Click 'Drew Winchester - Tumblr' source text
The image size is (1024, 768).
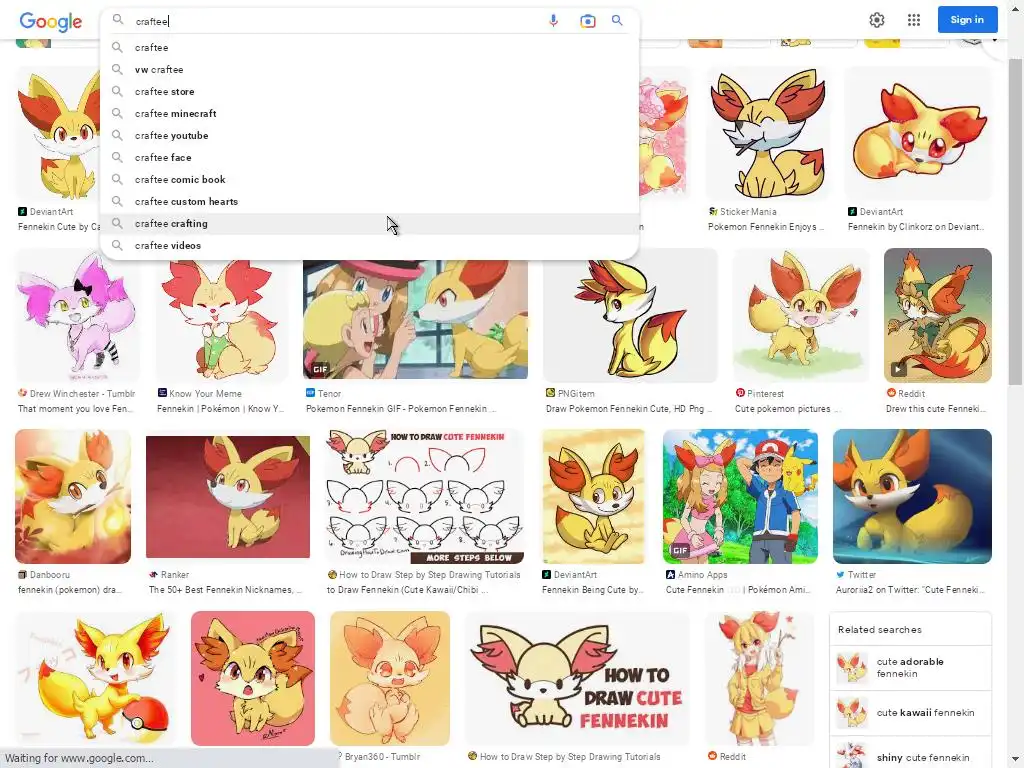click(x=82, y=394)
